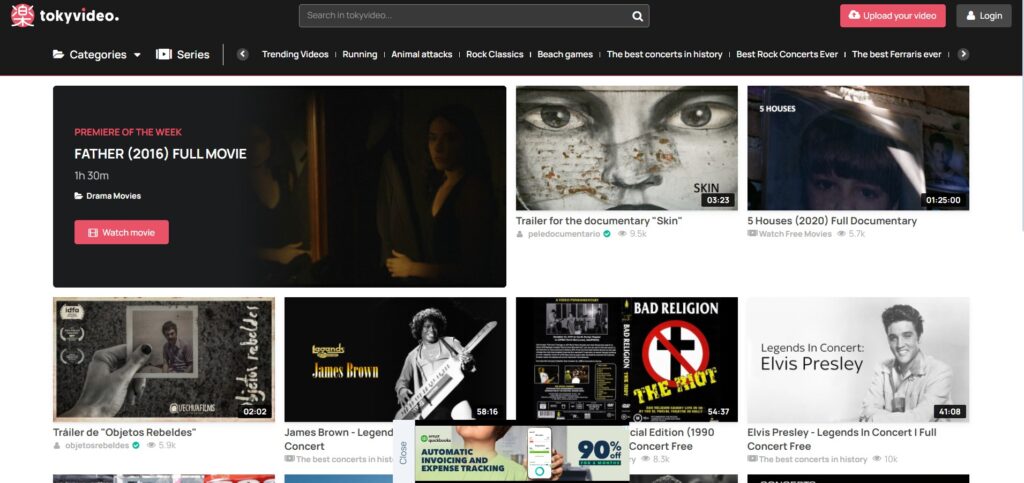Open Watch Free Movies channel link

[795, 234]
